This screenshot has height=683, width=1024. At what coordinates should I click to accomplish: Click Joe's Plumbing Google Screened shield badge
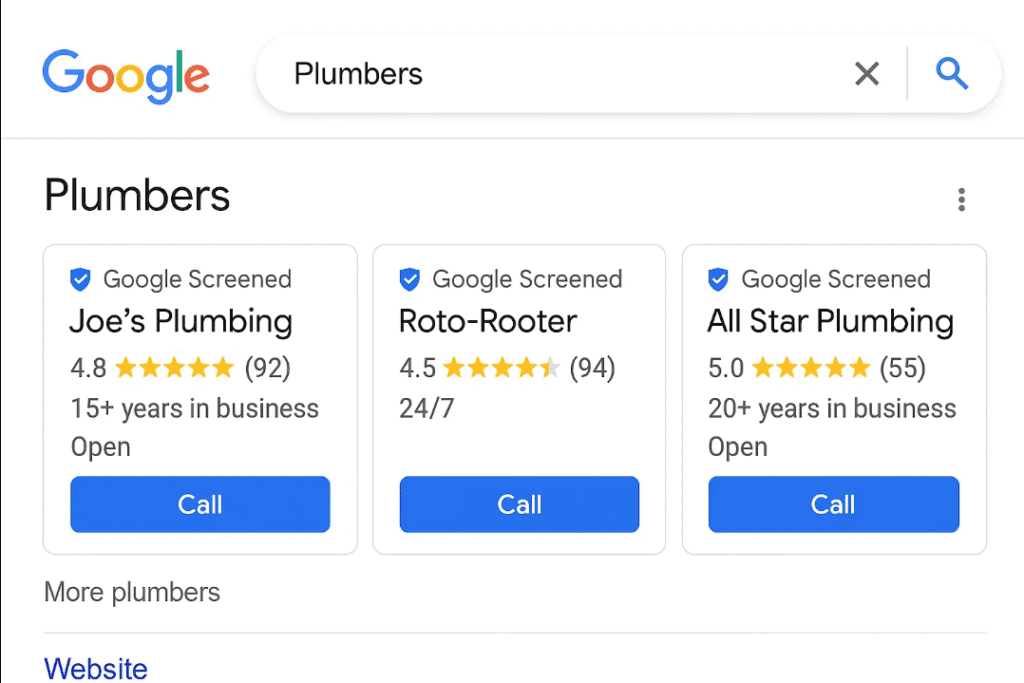tap(80, 279)
